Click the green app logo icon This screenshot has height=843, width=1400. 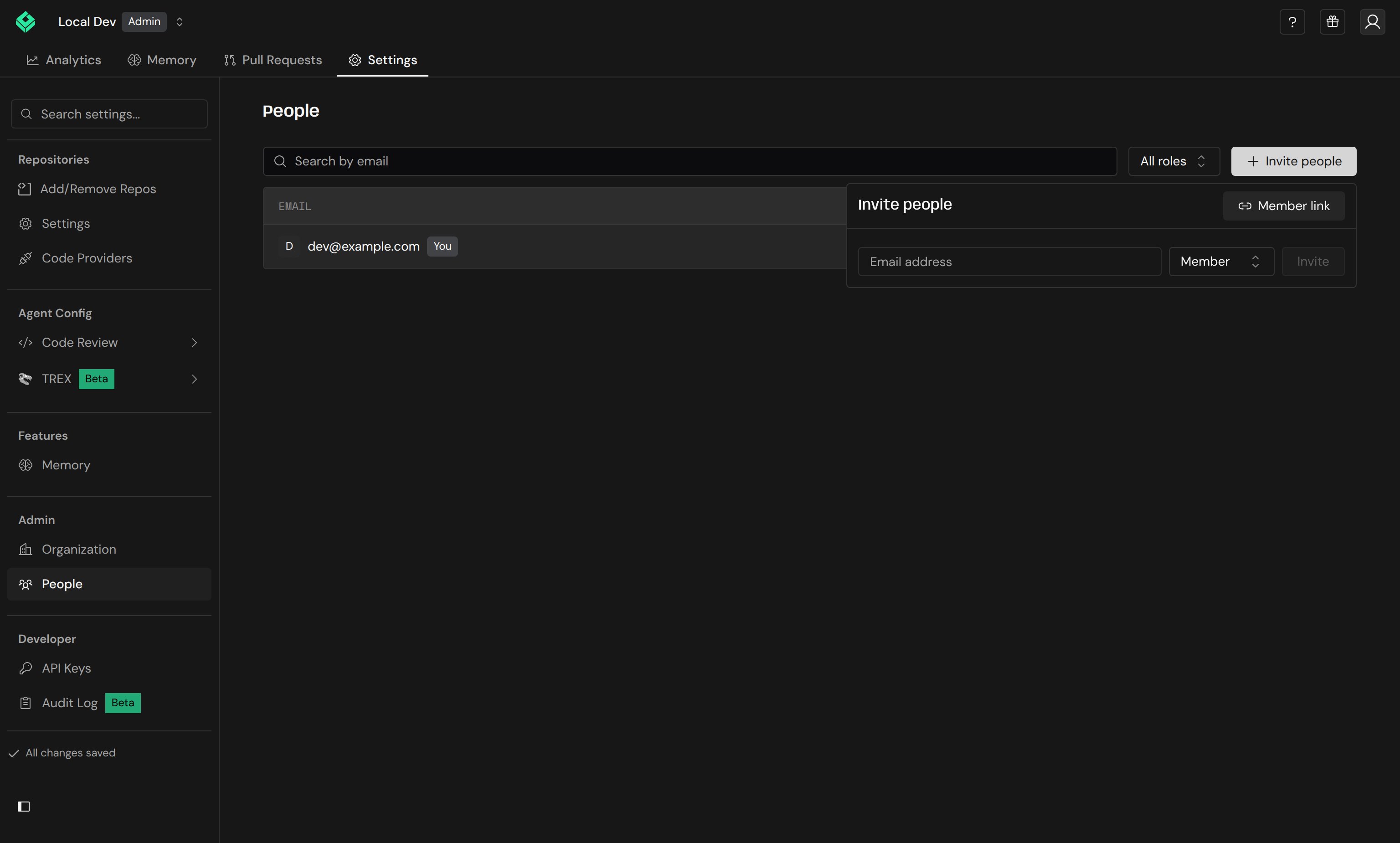[26, 21]
